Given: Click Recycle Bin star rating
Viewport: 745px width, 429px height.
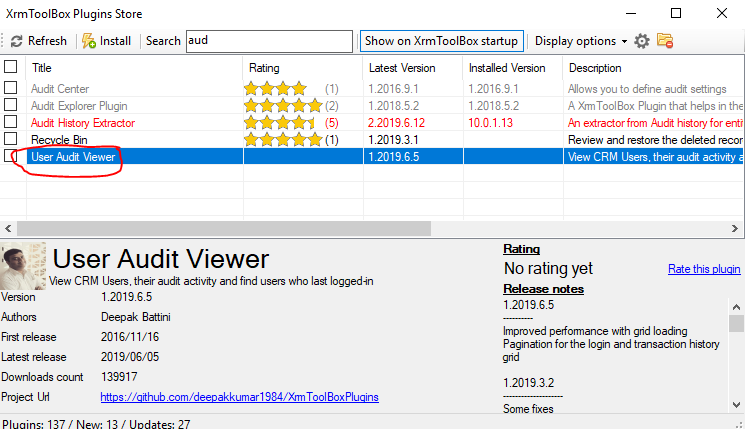Looking at the screenshot, I should click(283, 140).
